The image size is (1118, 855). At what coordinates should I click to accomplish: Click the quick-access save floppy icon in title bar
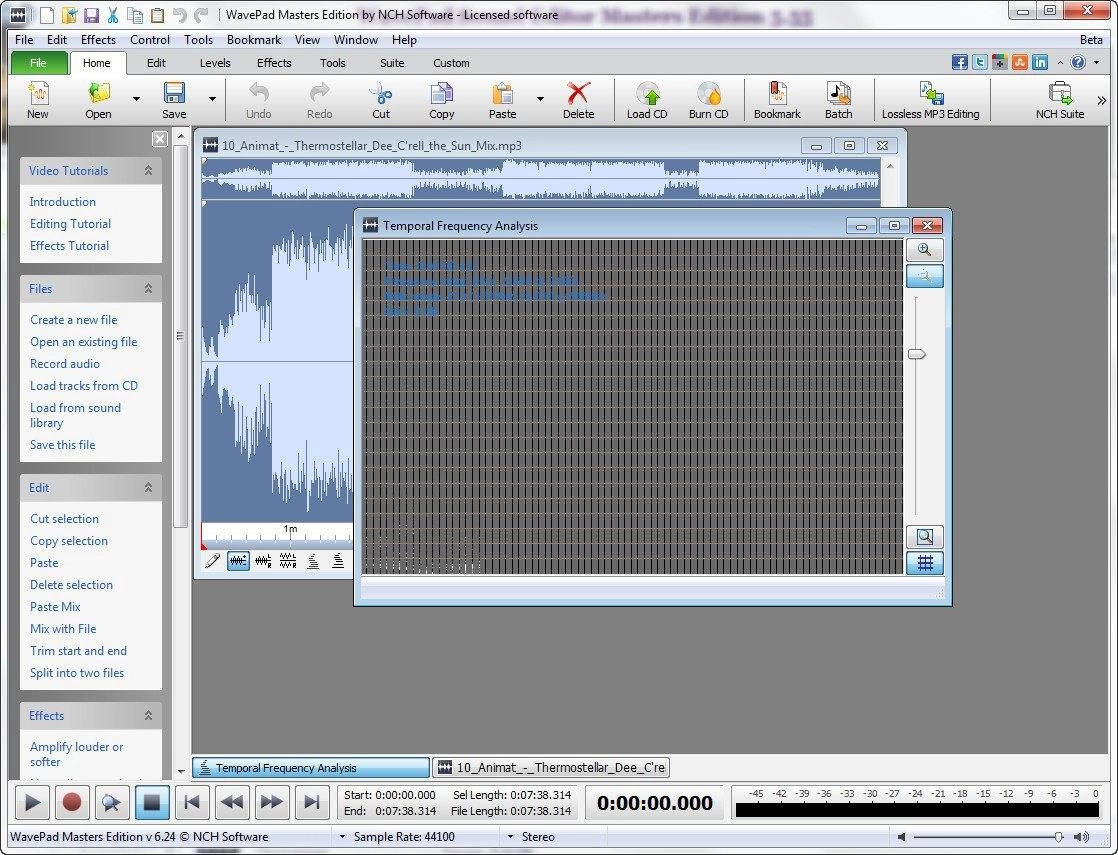tap(91, 14)
